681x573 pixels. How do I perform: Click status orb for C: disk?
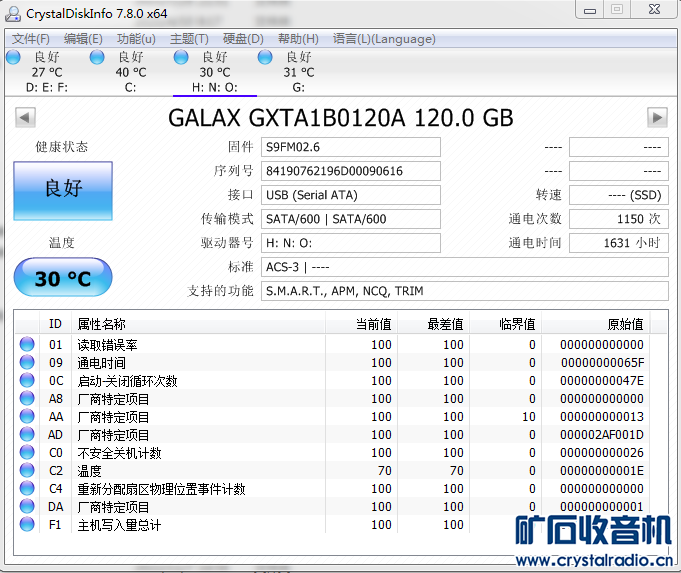(97, 57)
